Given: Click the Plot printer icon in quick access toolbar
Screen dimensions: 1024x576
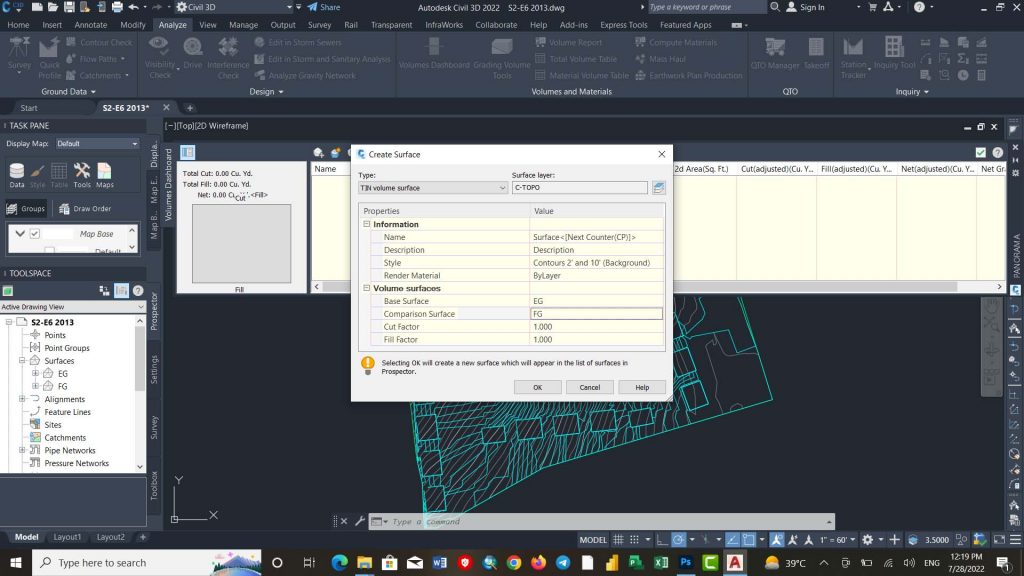Looking at the screenshot, I should click(x=117, y=7).
